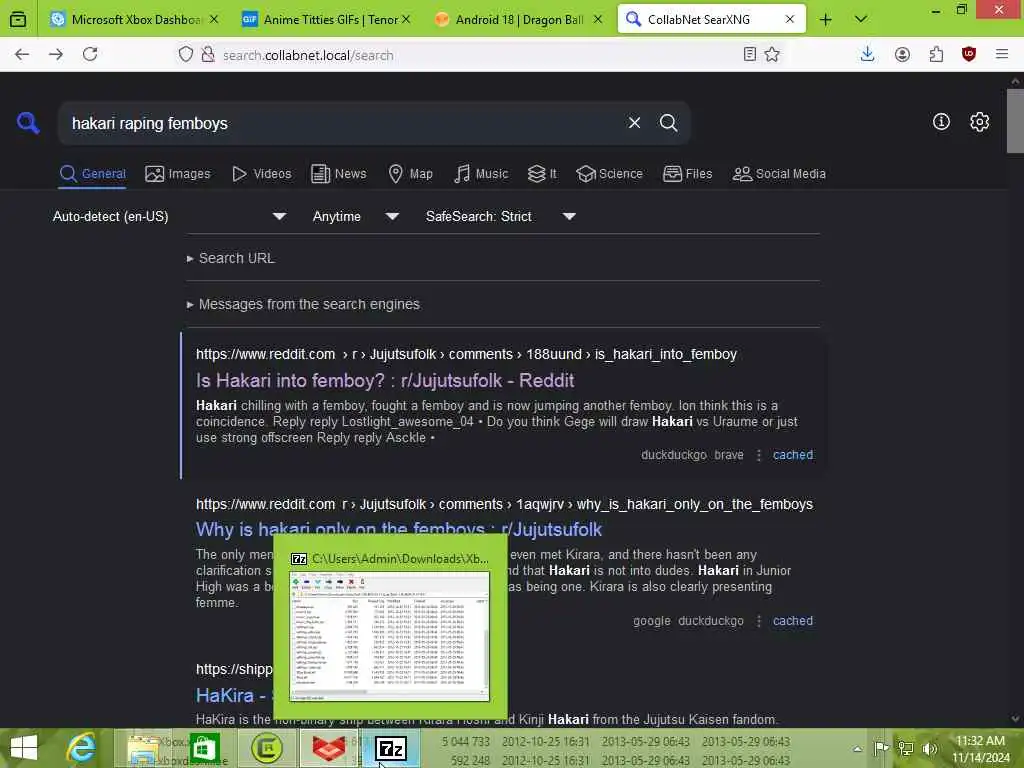The width and height of the screenshot is (1024, 768).
Task: Open the network tray icon
Action: click(x=905, y=748)
